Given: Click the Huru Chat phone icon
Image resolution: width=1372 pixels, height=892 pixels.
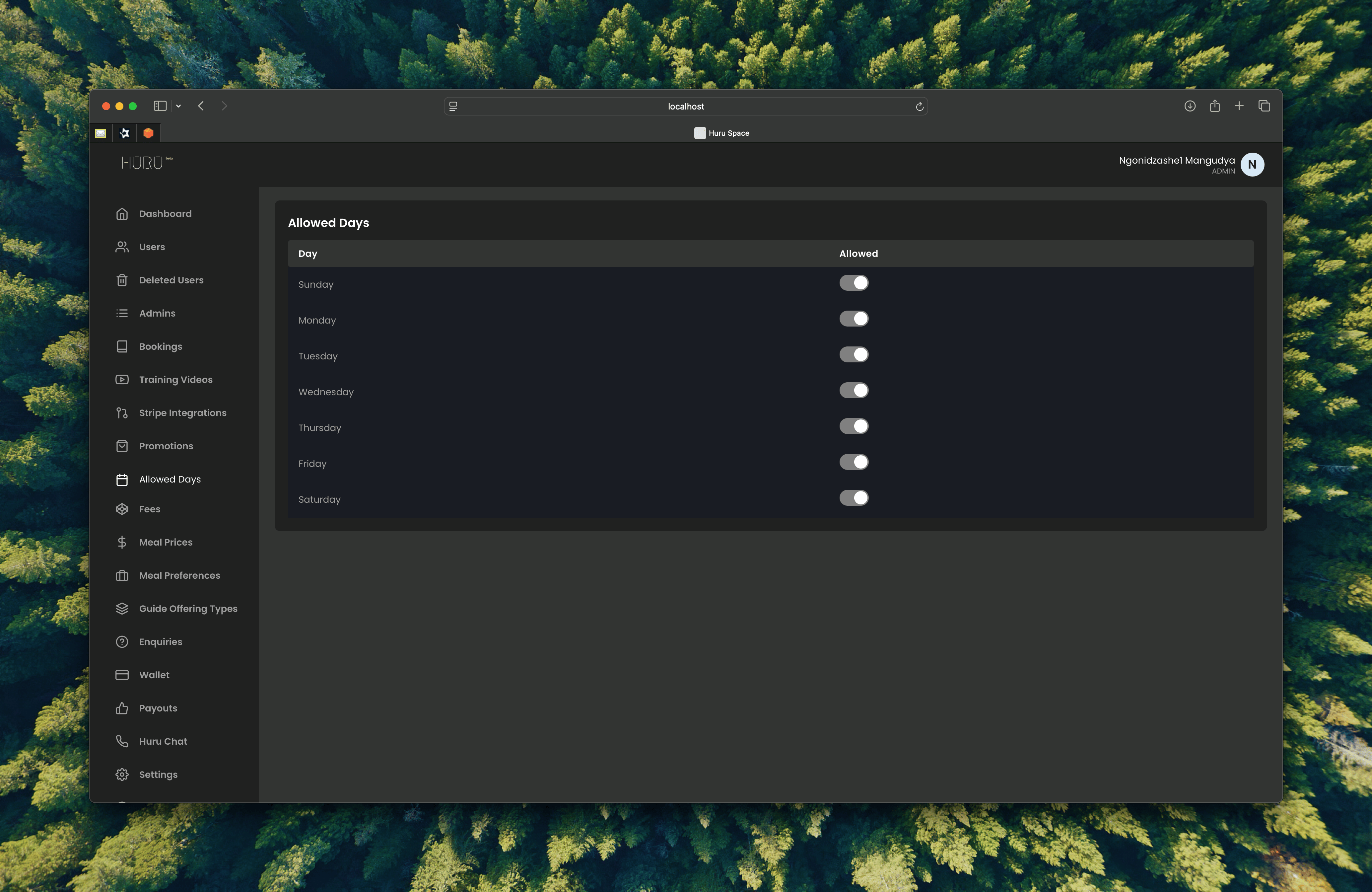Looking at the screenshot, I should [x=122, y=741].
